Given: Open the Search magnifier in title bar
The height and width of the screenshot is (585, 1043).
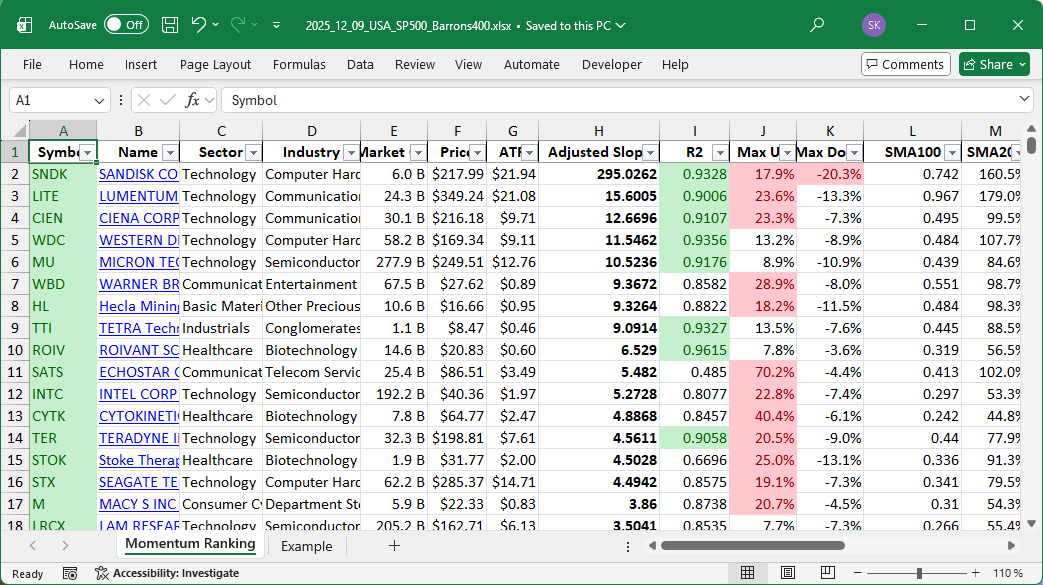Looking at the screenshot, I should [x=817, y=25].
